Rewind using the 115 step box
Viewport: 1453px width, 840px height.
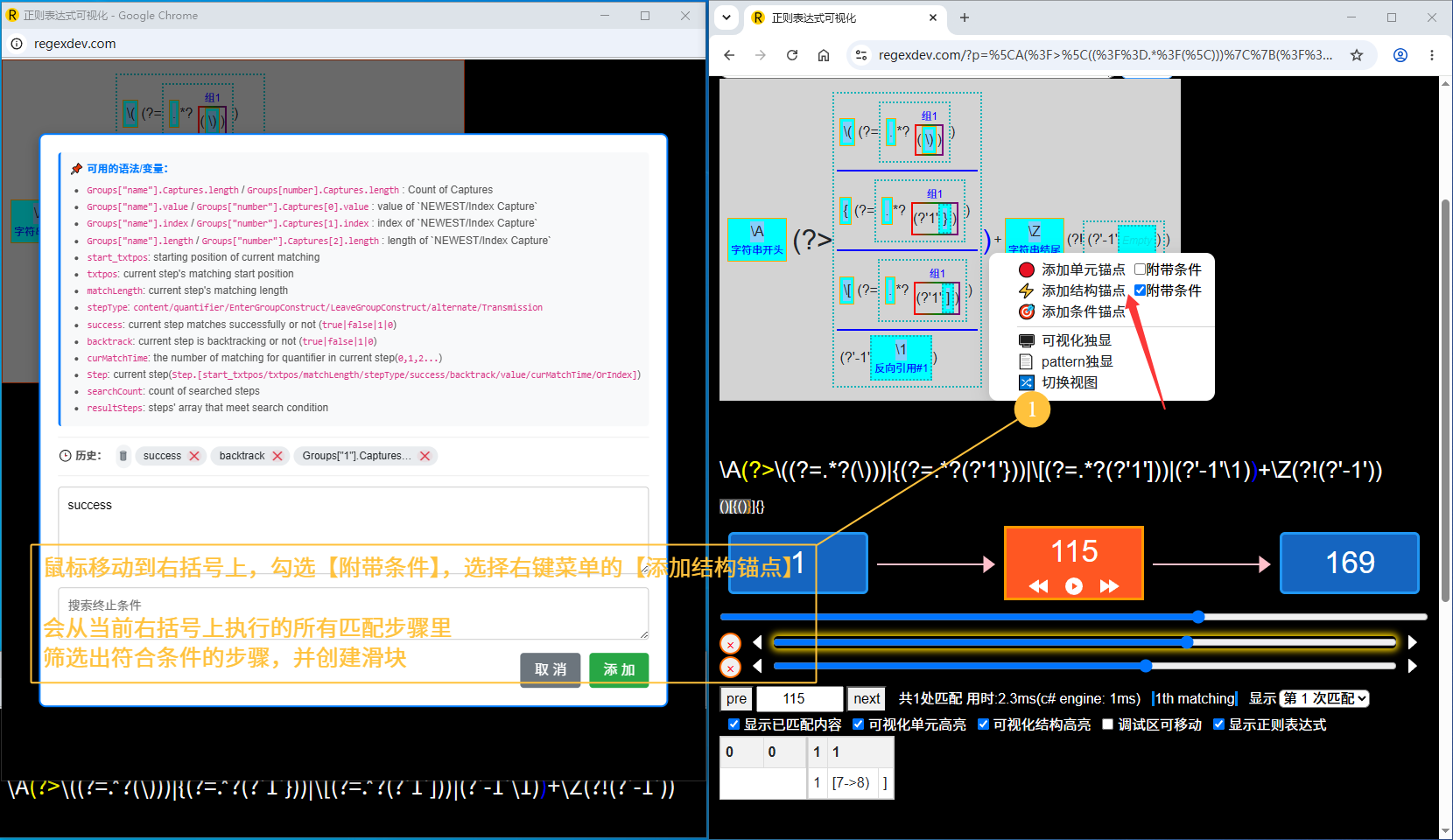tap(1039, 586)
